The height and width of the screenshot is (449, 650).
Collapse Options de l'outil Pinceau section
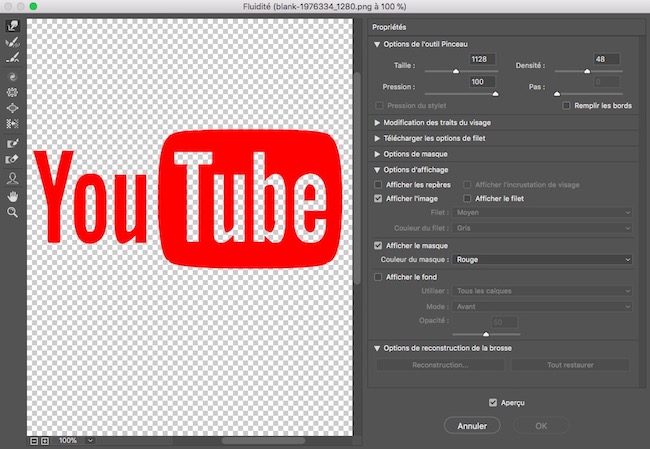[x=377, y=44]
